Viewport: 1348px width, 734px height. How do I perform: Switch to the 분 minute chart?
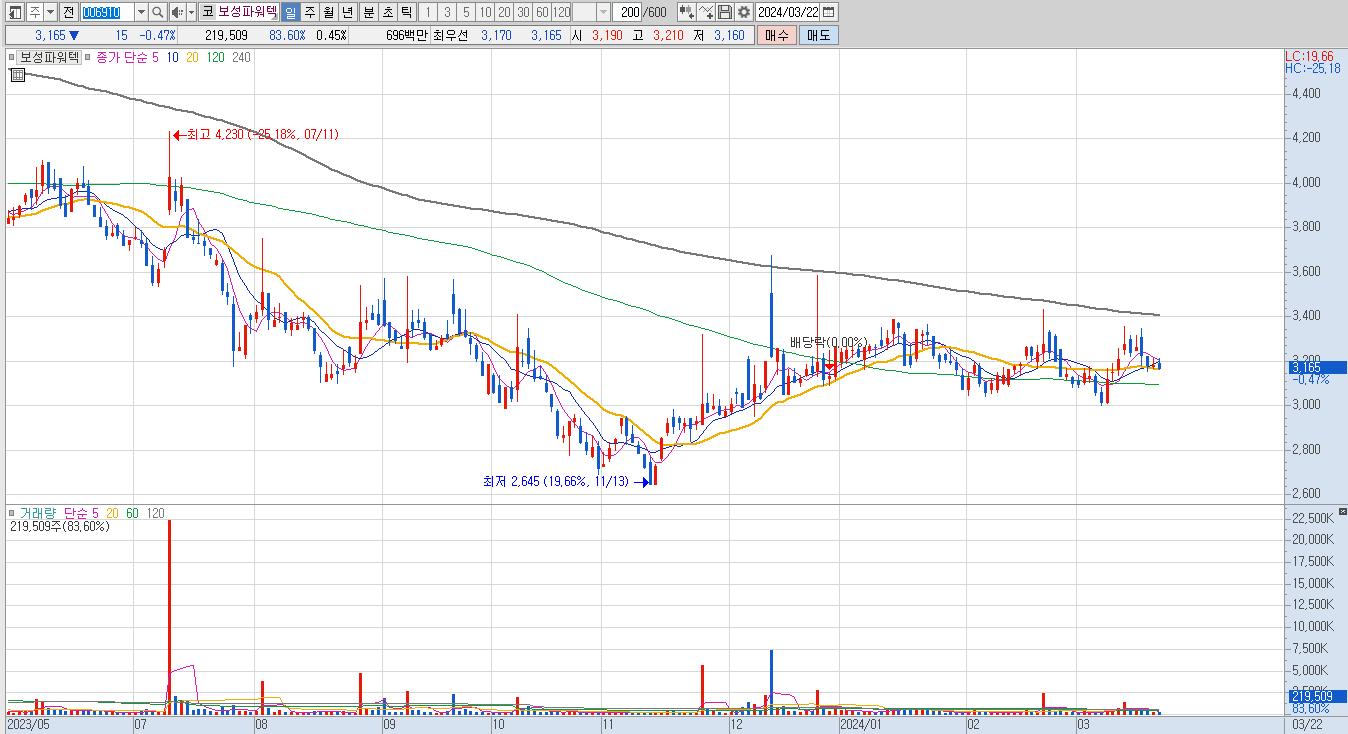tap(368, 12)
